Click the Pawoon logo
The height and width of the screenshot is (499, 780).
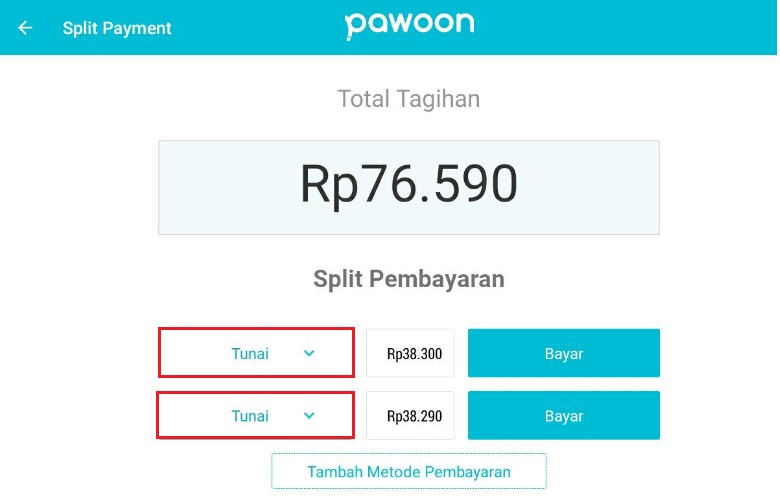coord(409,25)
